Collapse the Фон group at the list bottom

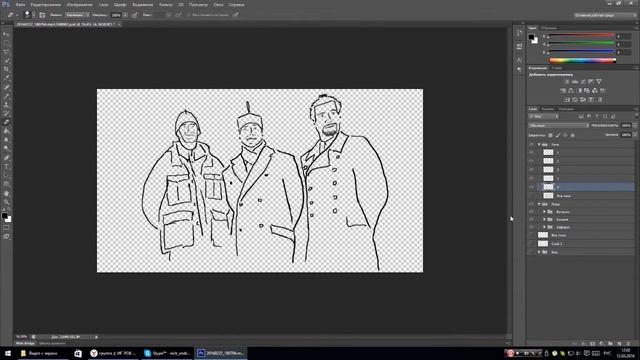click(x=539, y=252)
